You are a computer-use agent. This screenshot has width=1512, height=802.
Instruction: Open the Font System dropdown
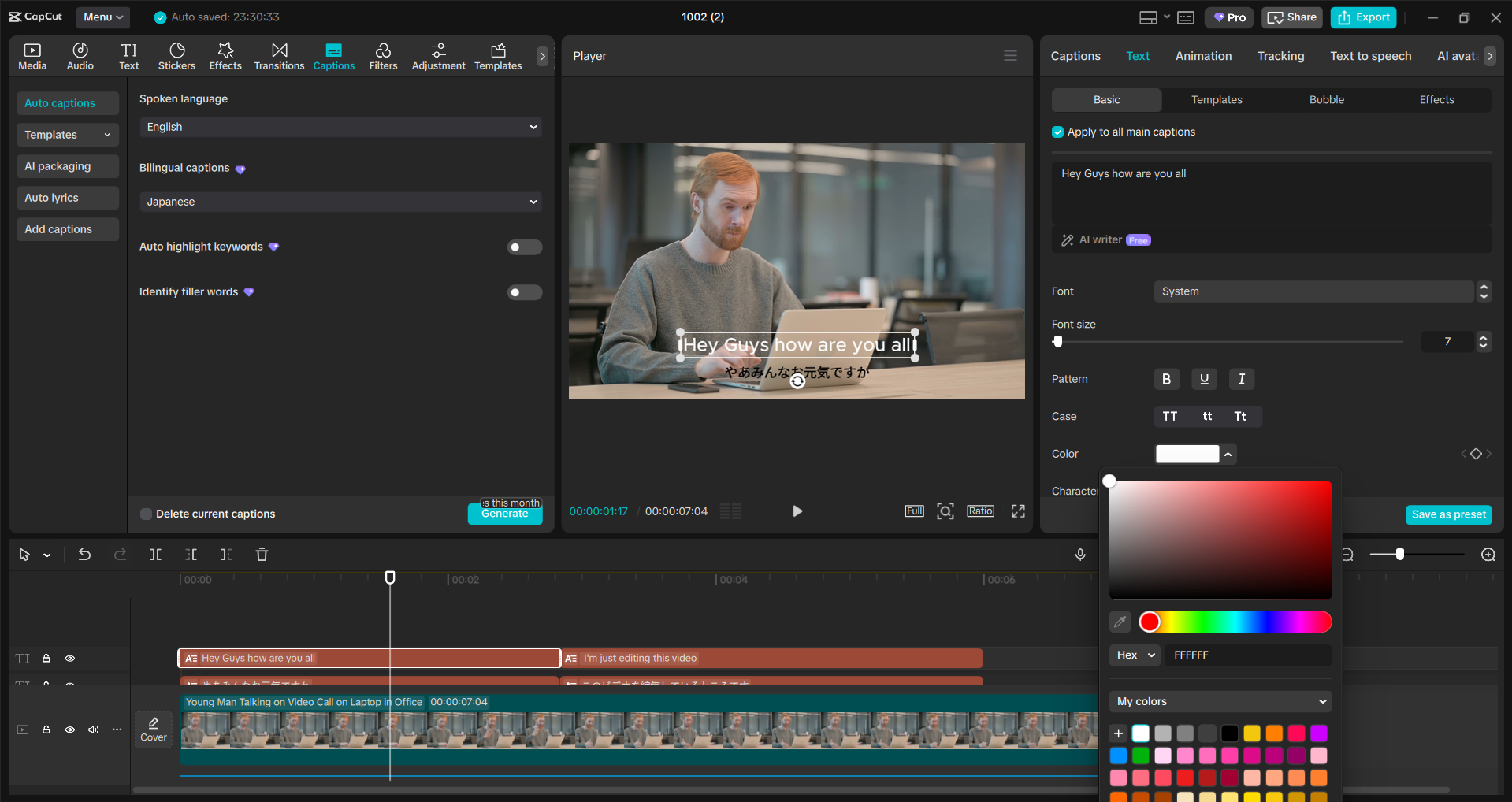click(1313, 291)
